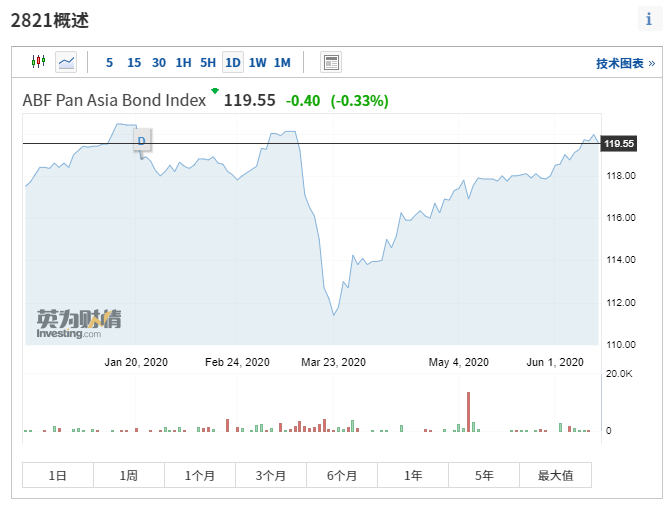Choose the 1M interval
The width and height of the screenshot is (672, 507).
tap(282, 62)
